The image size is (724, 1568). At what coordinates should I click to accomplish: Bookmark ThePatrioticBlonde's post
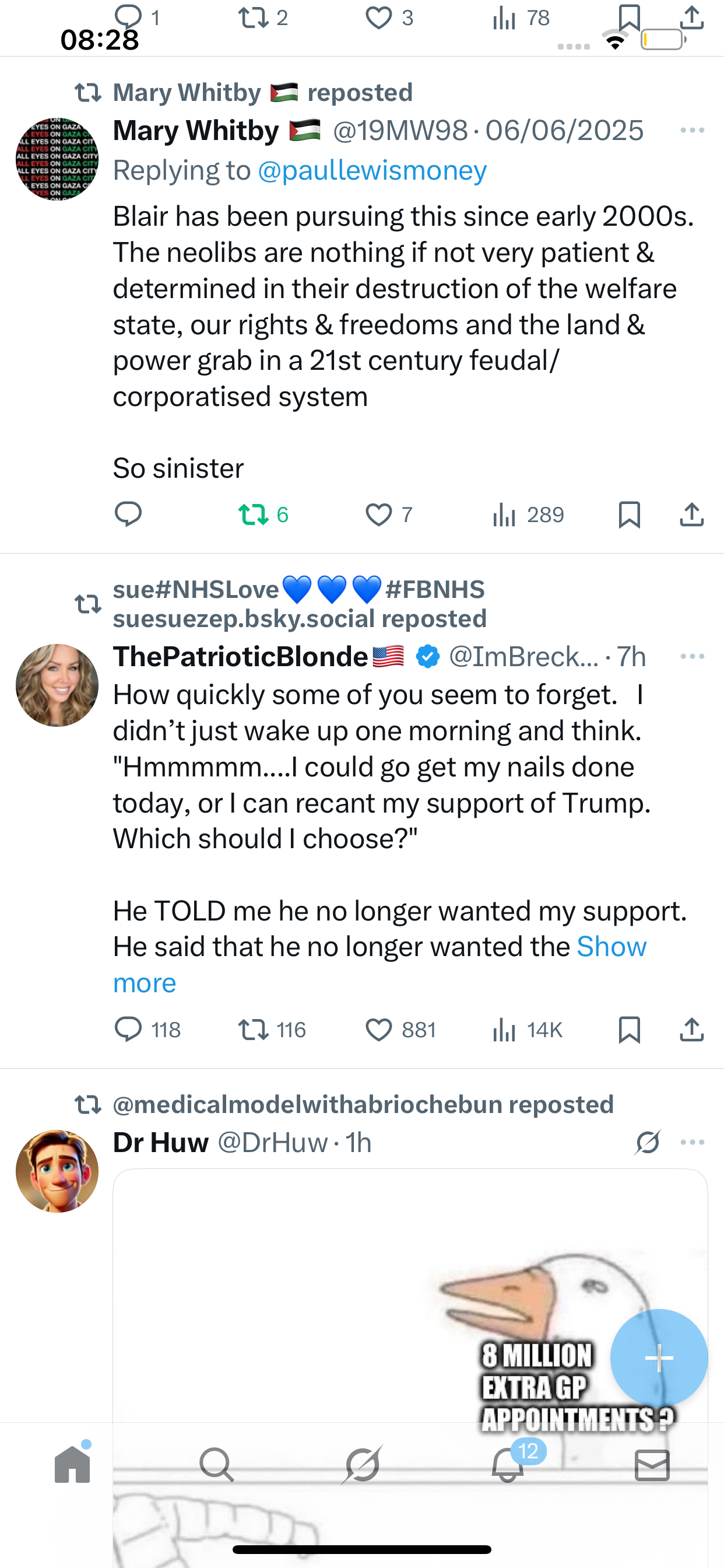click(x=629, y=1030)
